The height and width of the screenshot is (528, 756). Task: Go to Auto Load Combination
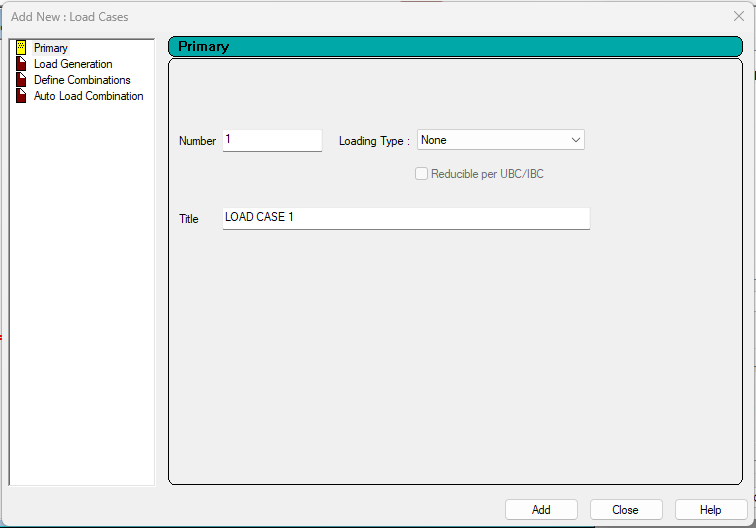coord(88,95)
